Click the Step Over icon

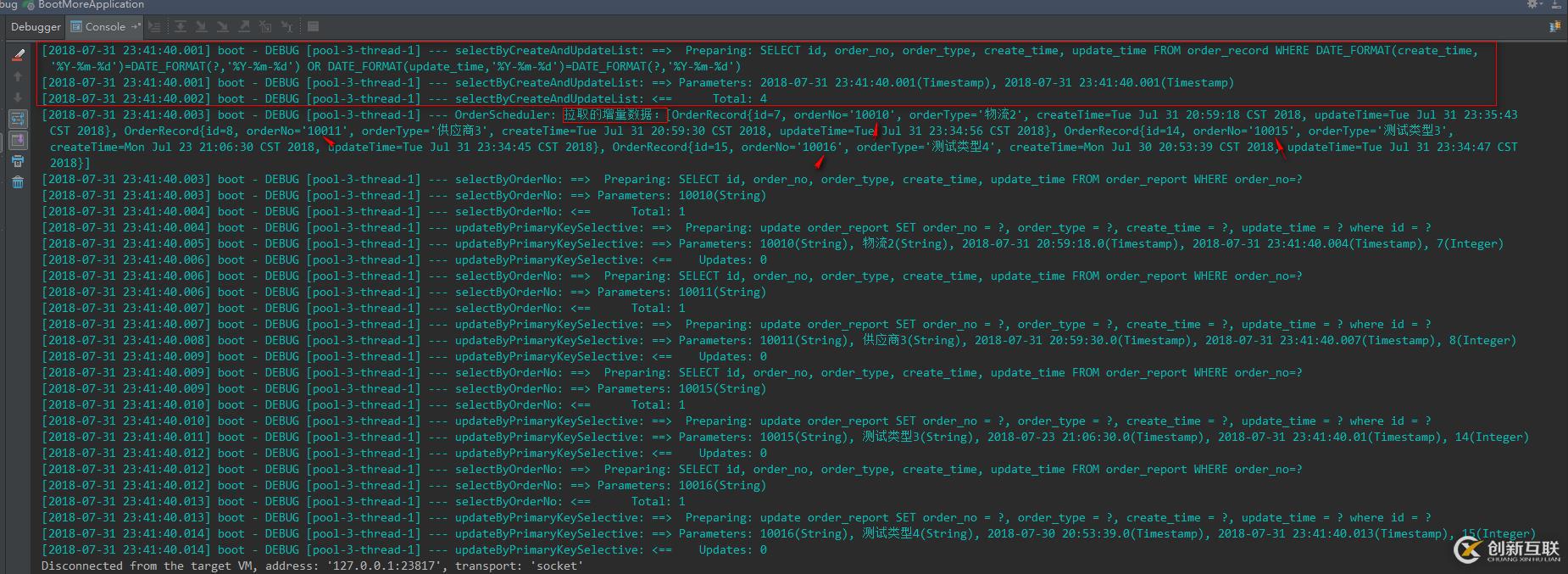[181, 27]
